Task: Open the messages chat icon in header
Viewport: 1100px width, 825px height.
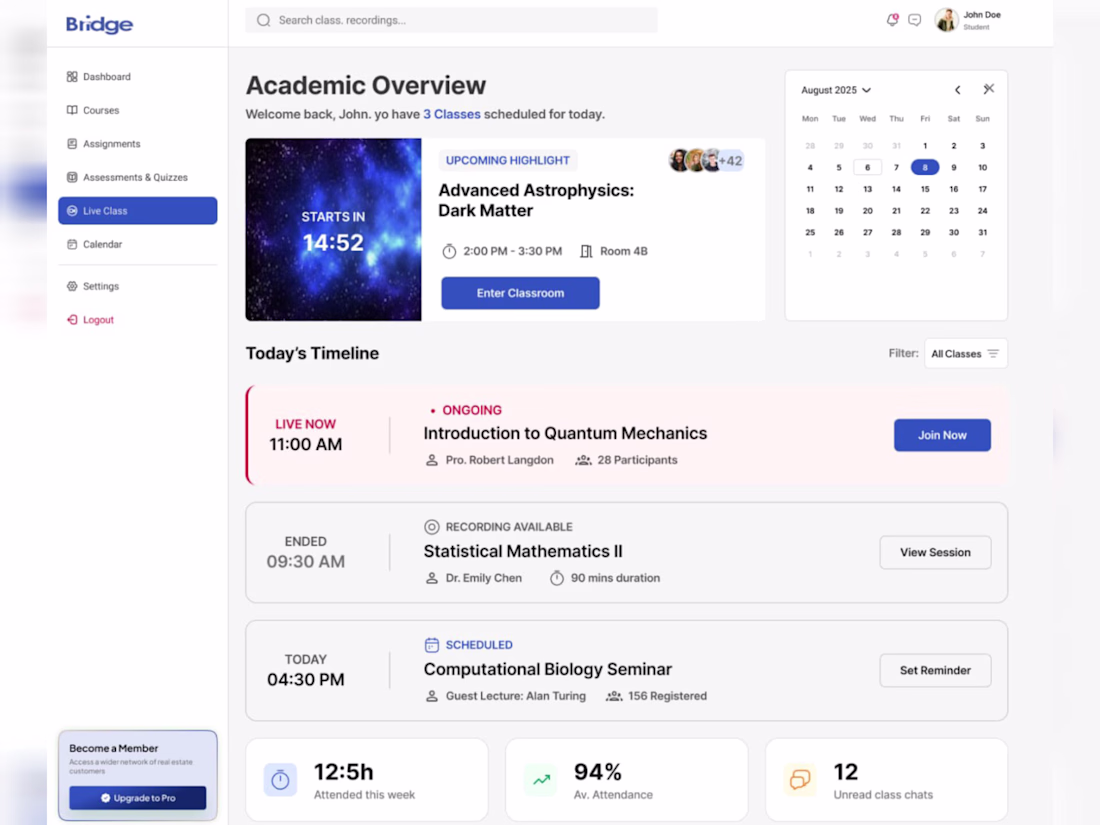Action: click(x=915, y=20)
